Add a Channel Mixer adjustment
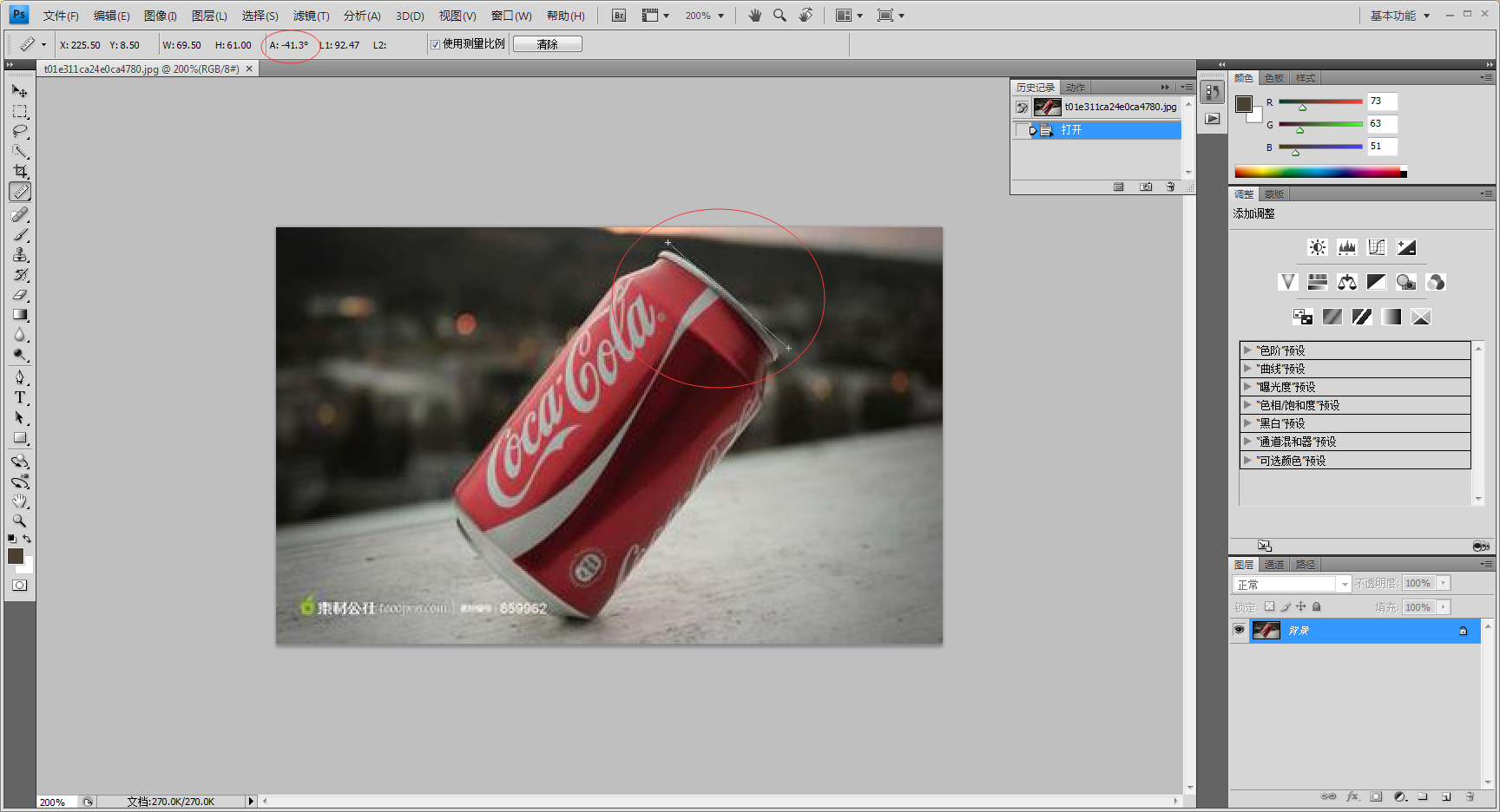 [1436, 282]
